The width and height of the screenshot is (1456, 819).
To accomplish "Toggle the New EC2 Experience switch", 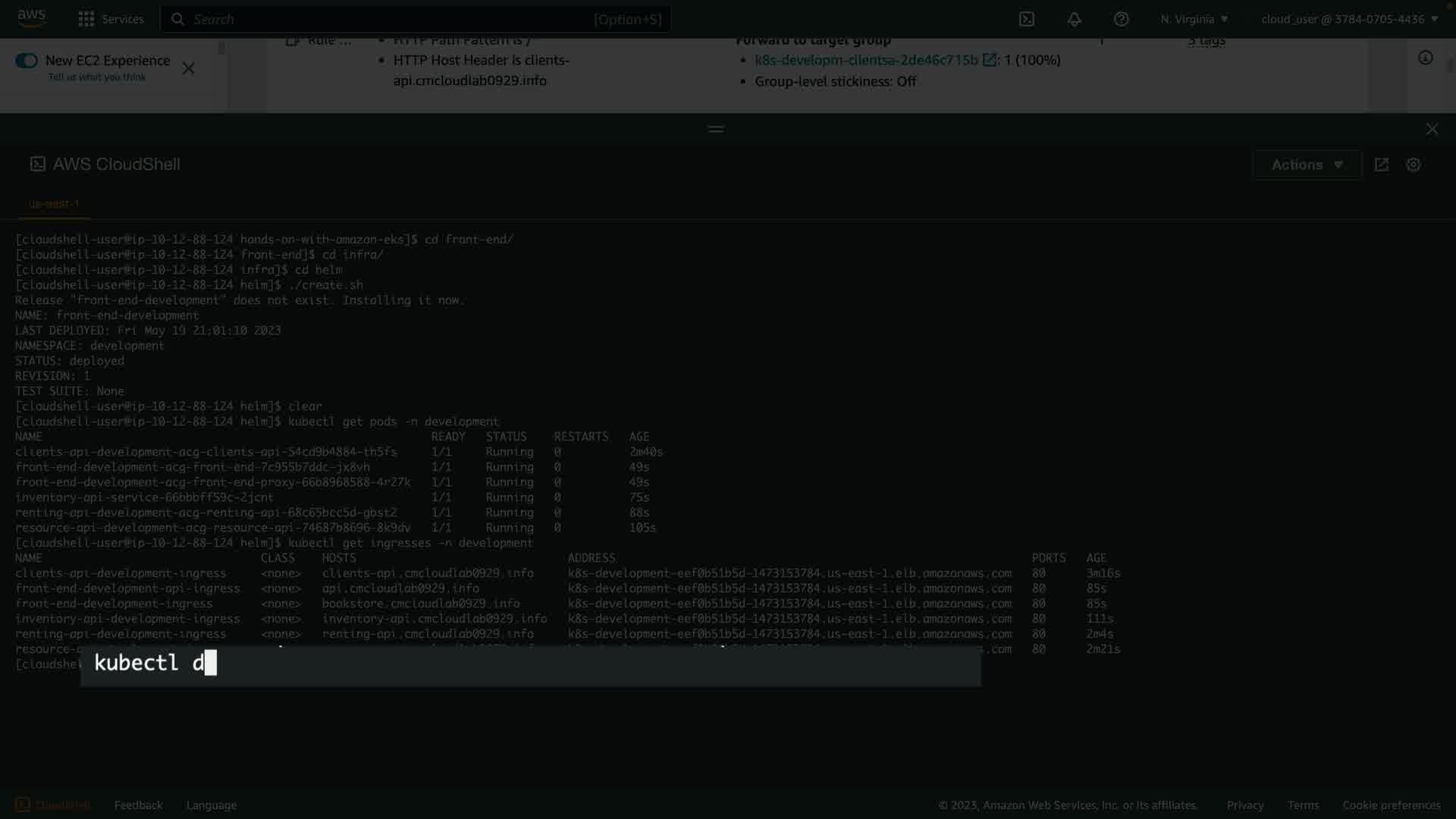I will [x=27, y=61].
